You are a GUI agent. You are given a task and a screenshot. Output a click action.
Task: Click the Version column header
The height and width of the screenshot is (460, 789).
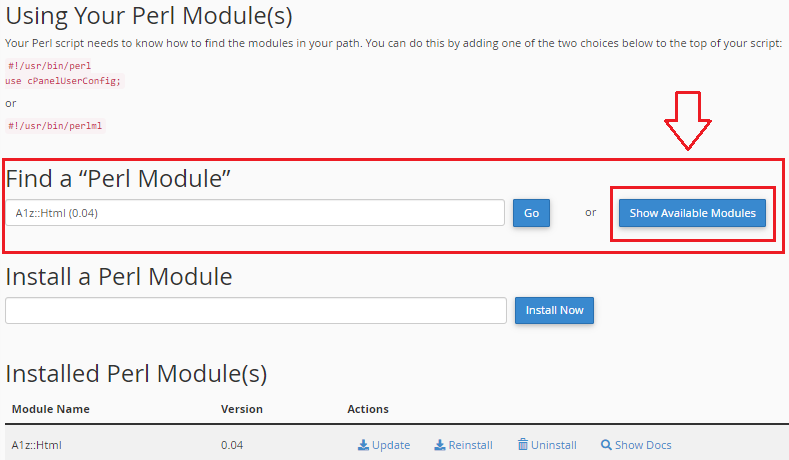242,409
